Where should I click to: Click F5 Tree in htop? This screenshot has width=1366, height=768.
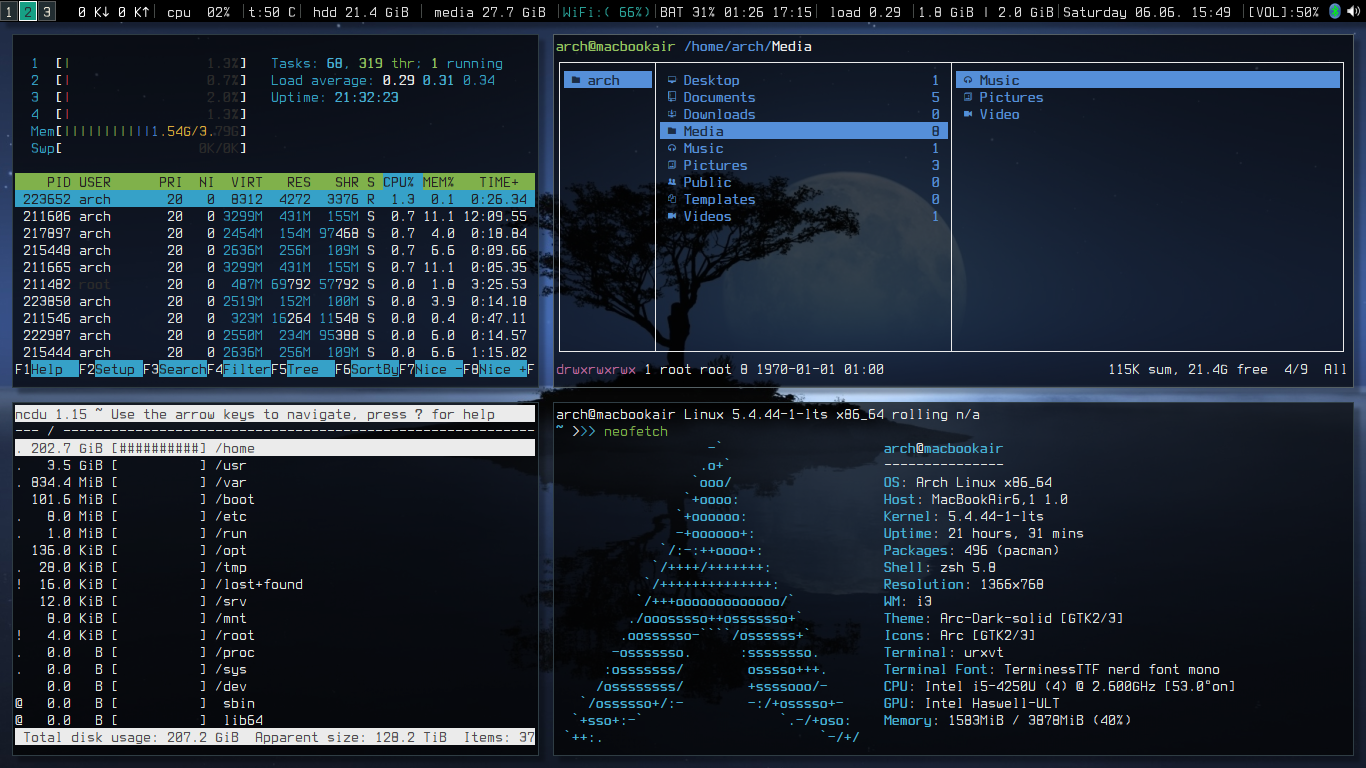pos(302,369)
